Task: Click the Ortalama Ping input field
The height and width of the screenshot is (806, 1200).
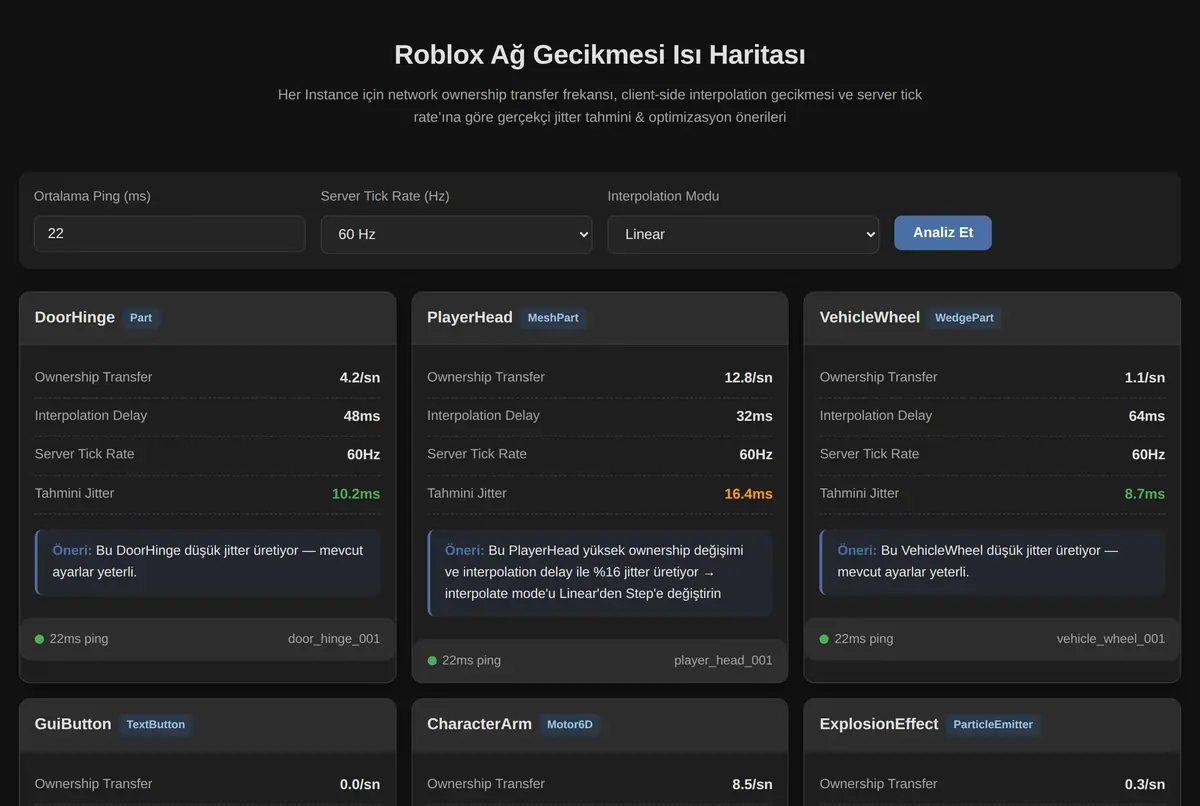Action: [x=170, y=234]
